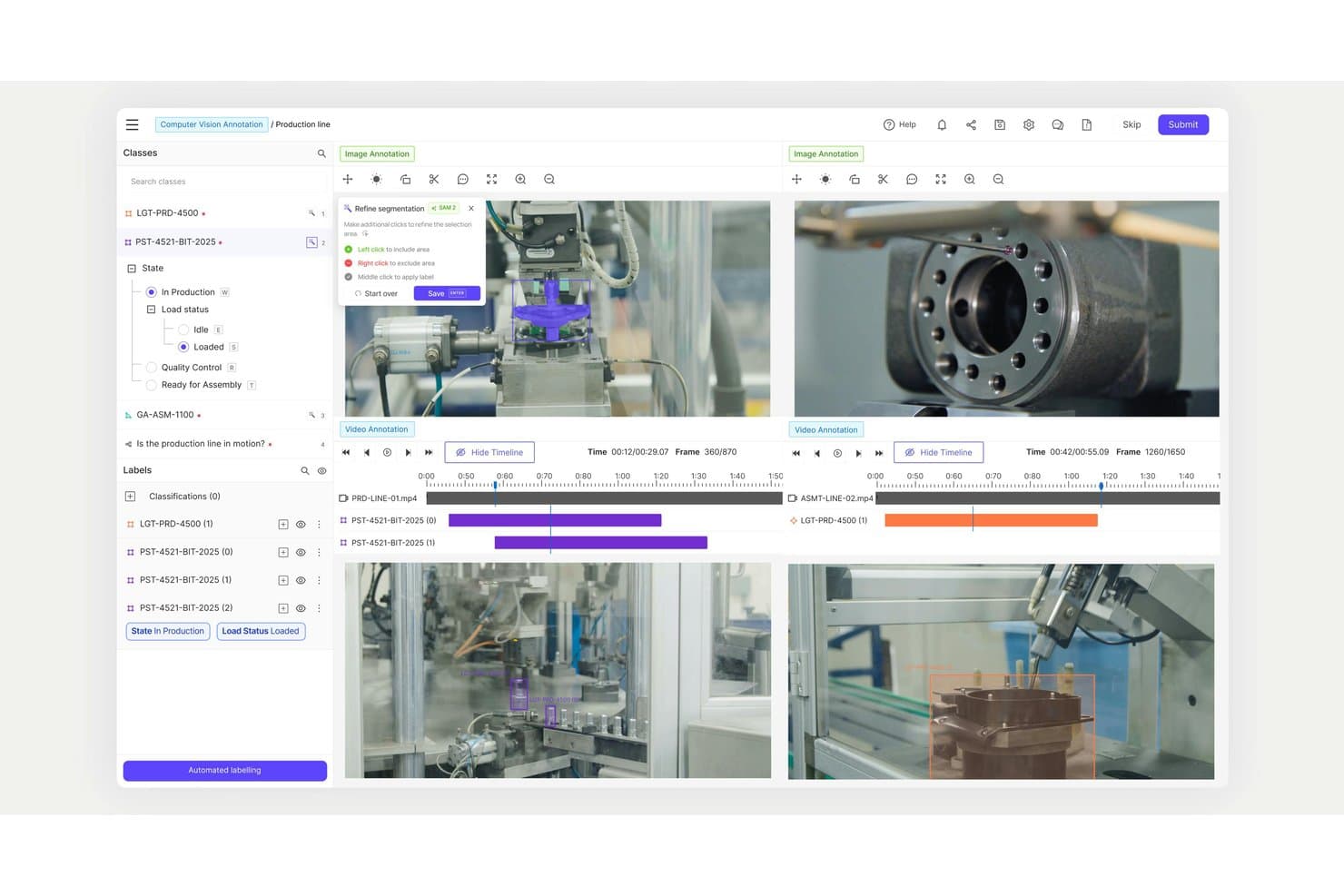
Task: Select the brightness tool in the left image toolbar
Action: pos(376,180)
